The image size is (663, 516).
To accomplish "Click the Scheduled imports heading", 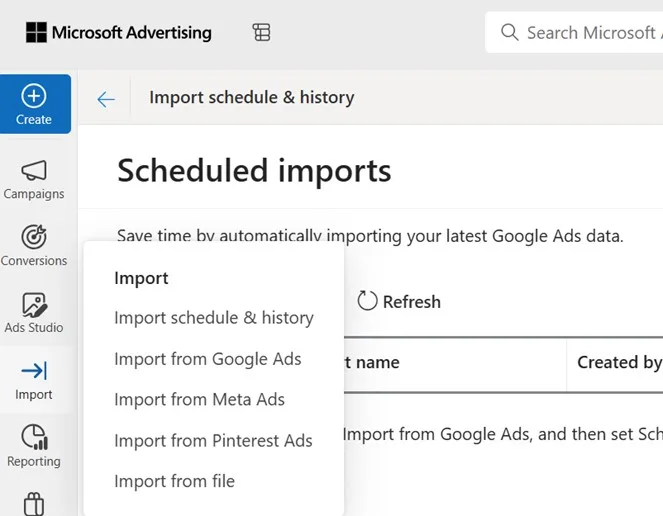I will click(254, 171).
